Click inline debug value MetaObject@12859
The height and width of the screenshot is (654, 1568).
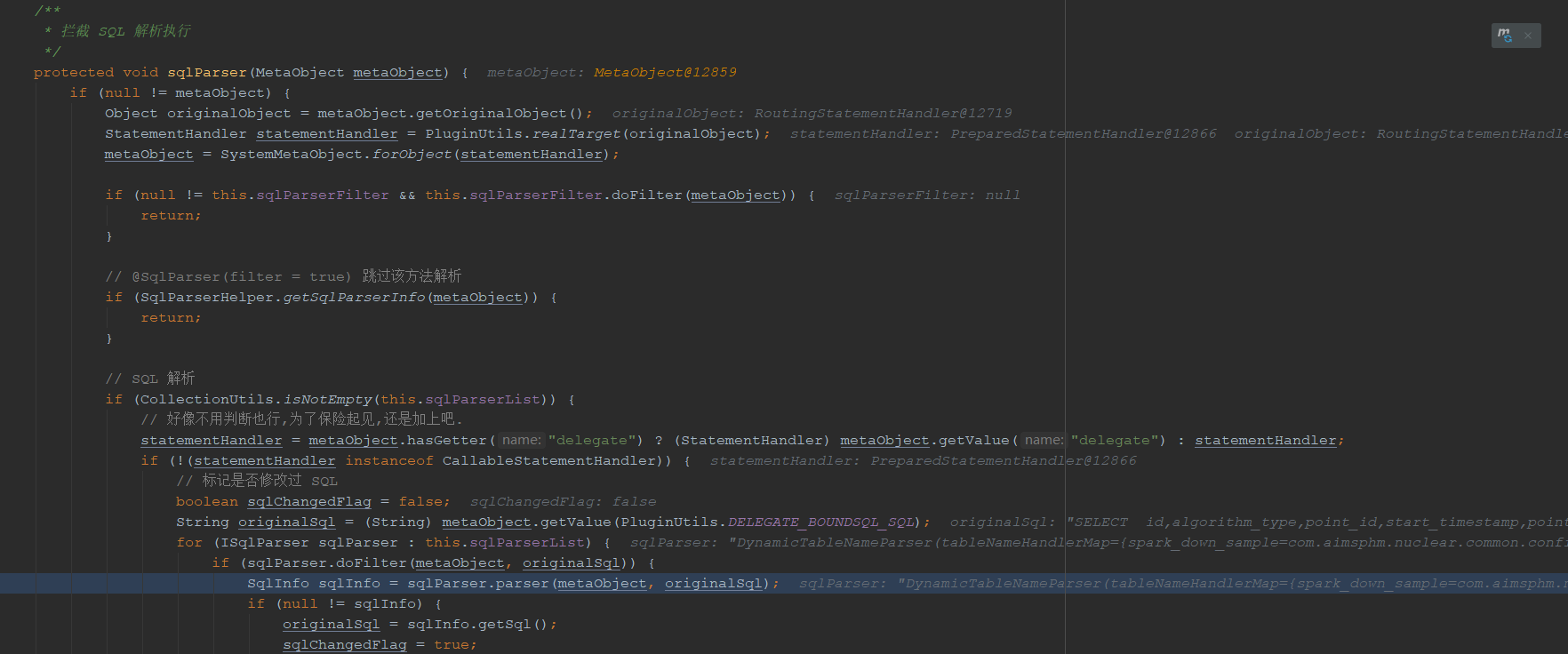coord(665,73)
